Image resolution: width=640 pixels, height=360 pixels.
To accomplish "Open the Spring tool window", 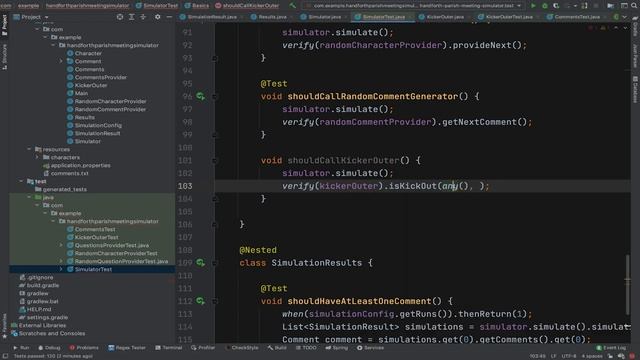I will tap(337, 348).
